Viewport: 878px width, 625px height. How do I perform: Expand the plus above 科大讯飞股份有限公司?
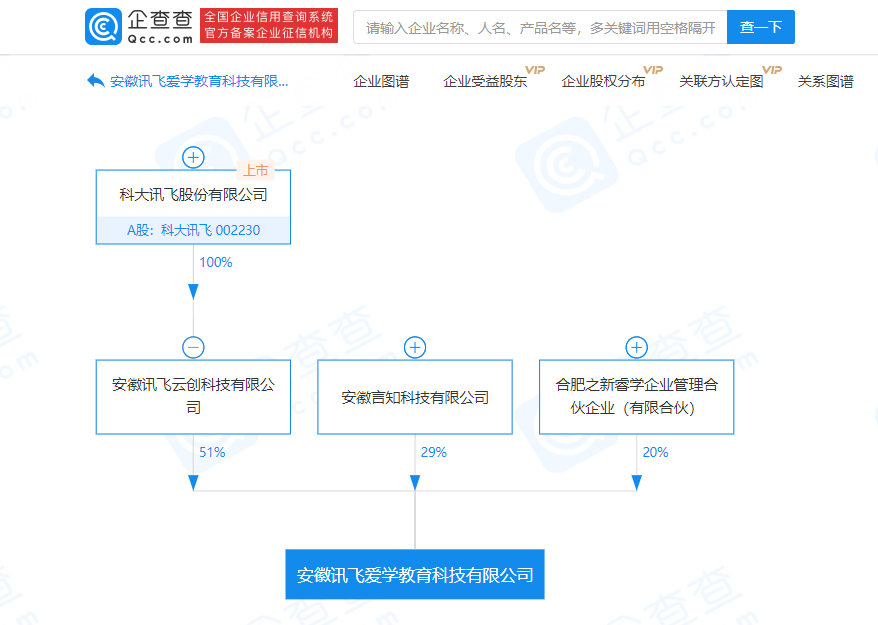click(193, 157)
